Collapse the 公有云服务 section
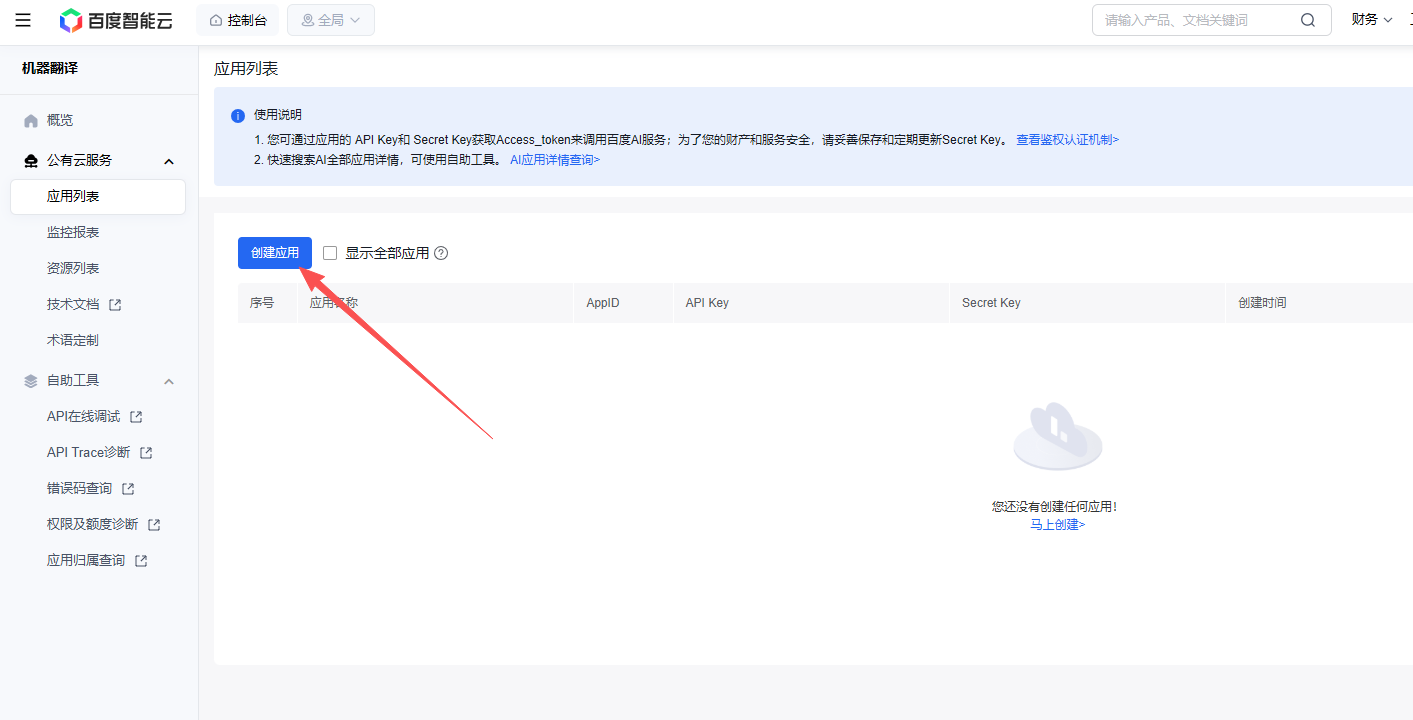The image size is (1413, 720). (169, 161)
